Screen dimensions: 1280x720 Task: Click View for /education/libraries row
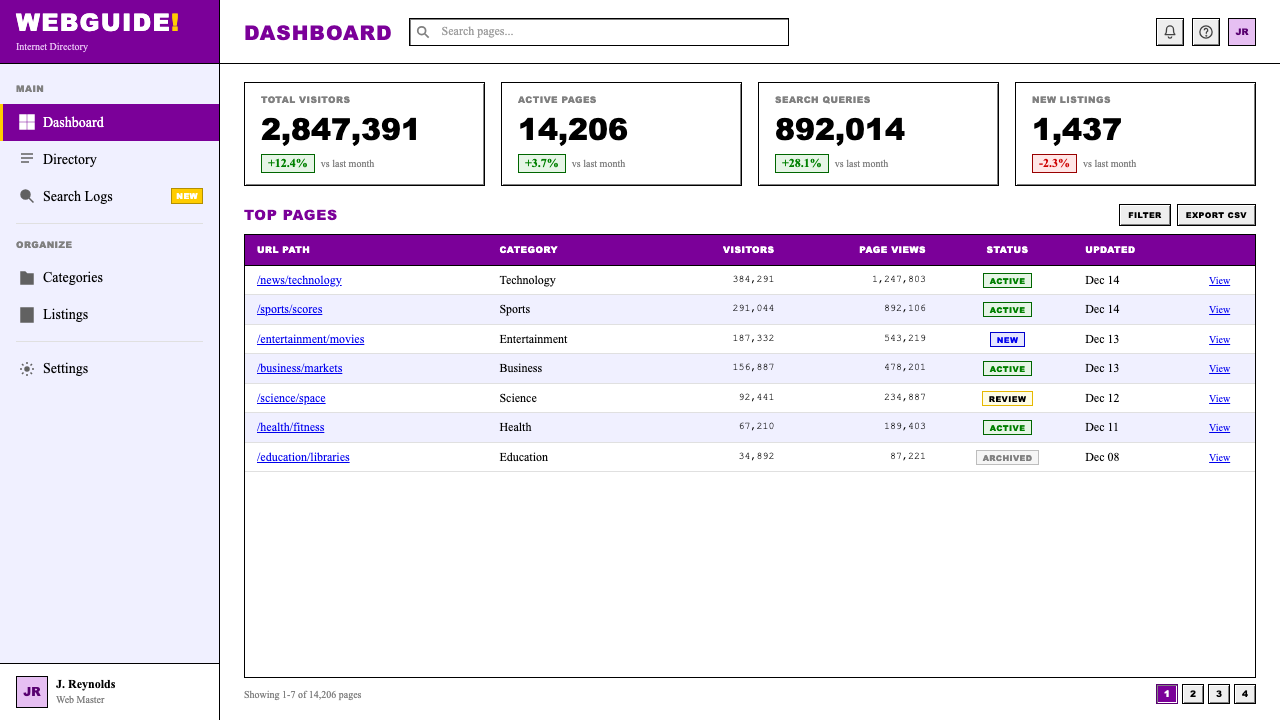[x=1219, y=458]
